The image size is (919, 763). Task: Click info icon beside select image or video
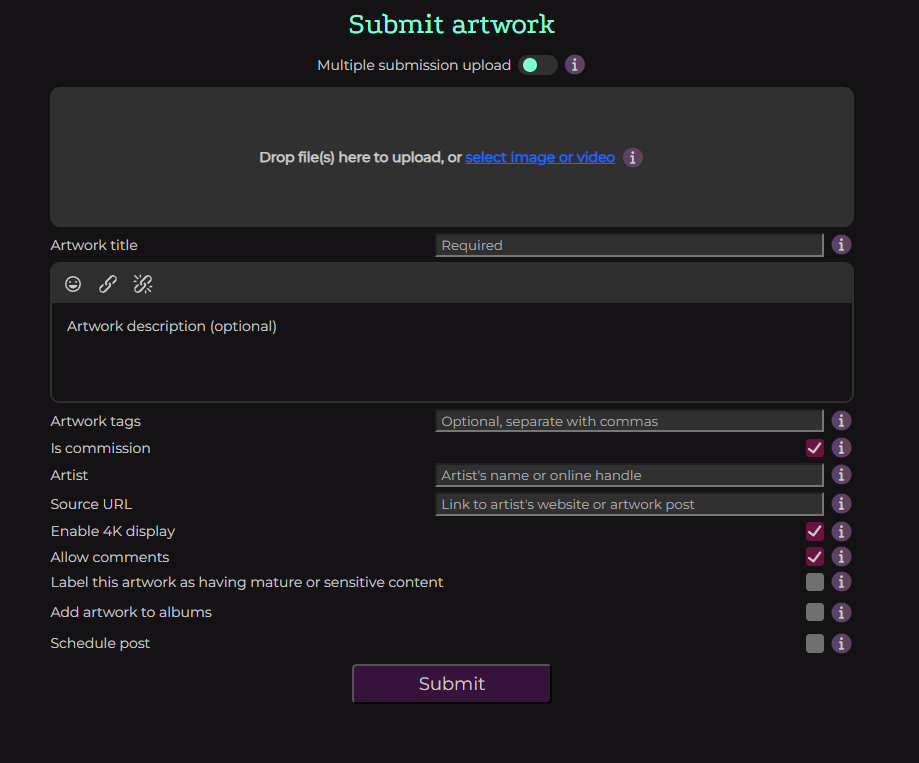632,157
